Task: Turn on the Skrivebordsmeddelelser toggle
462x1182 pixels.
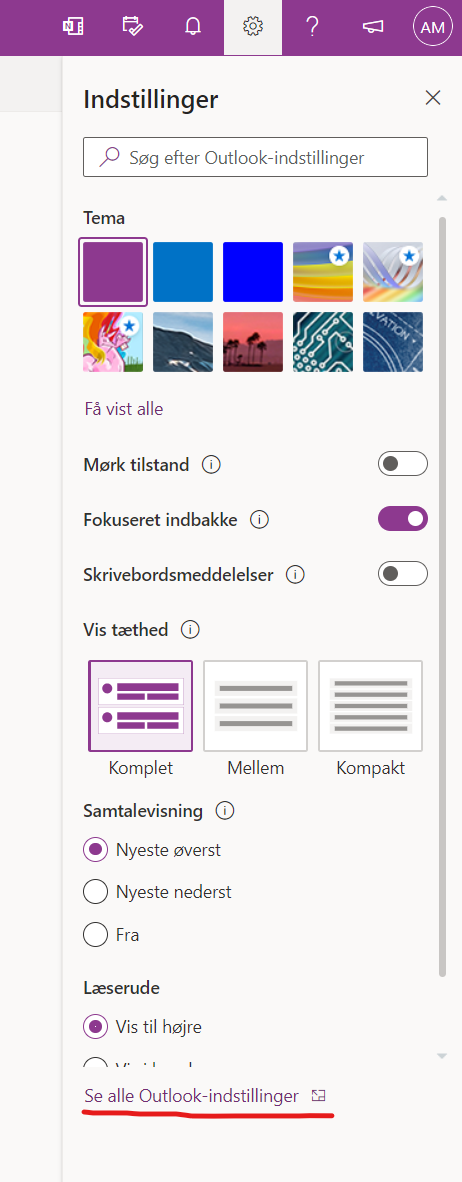Action: [x=402, y=574]
